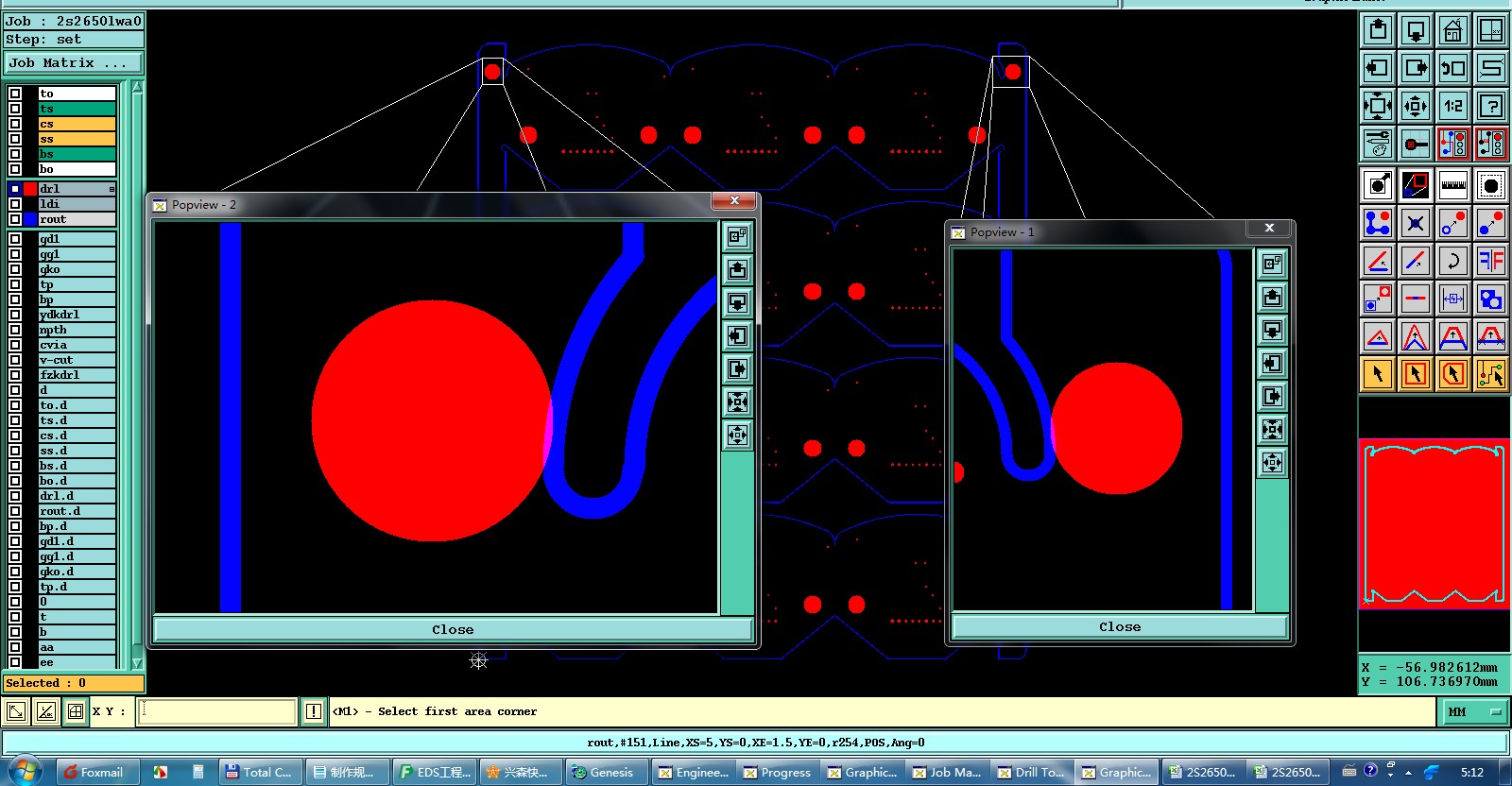Click the layer list scroll down arrow
Viewport: 1512px width, 786px height.
point(137,663)
